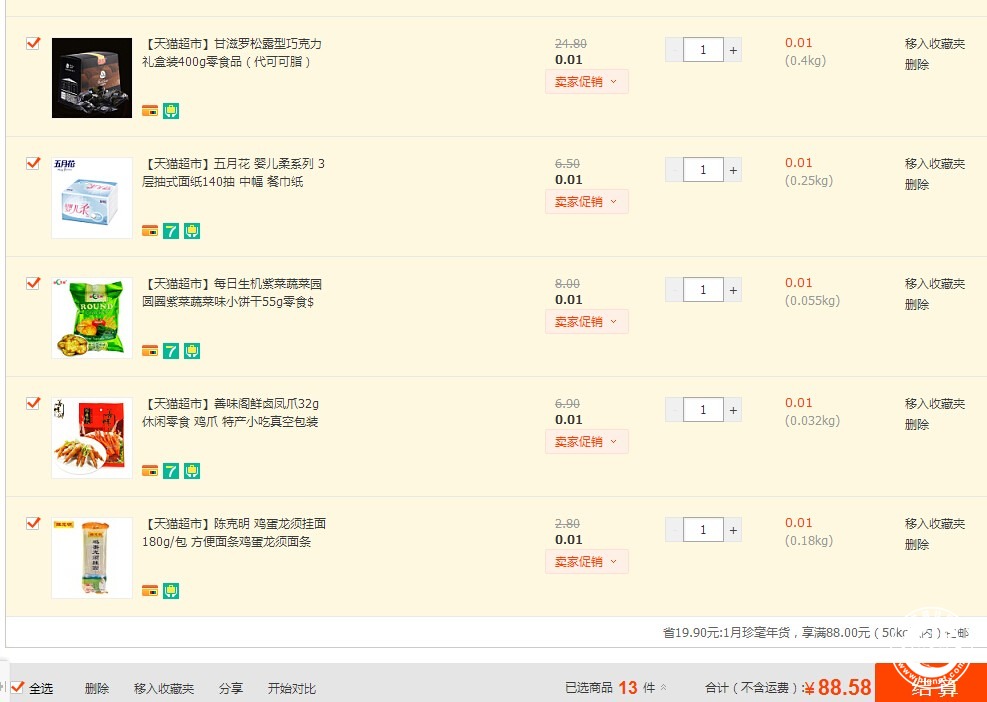Image resolution: width=987 pixels, height=702 pixels.
Task: Uncheck the 陈克明 鸡蛋龙须挂面 checkbox
Action: 33,523
